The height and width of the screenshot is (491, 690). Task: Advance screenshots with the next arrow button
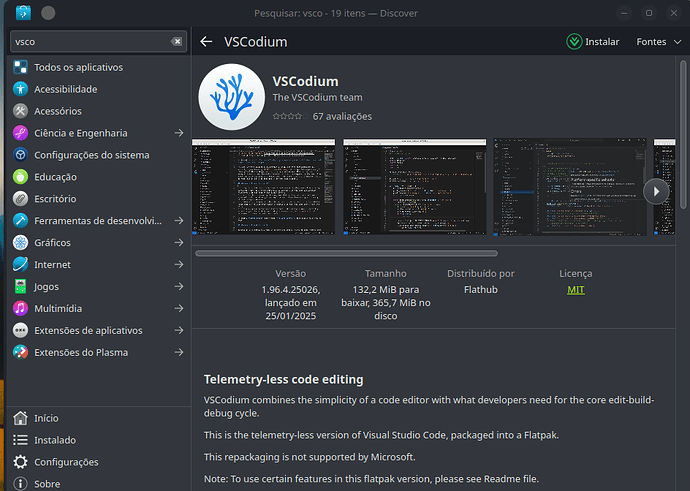coord(656,191)
